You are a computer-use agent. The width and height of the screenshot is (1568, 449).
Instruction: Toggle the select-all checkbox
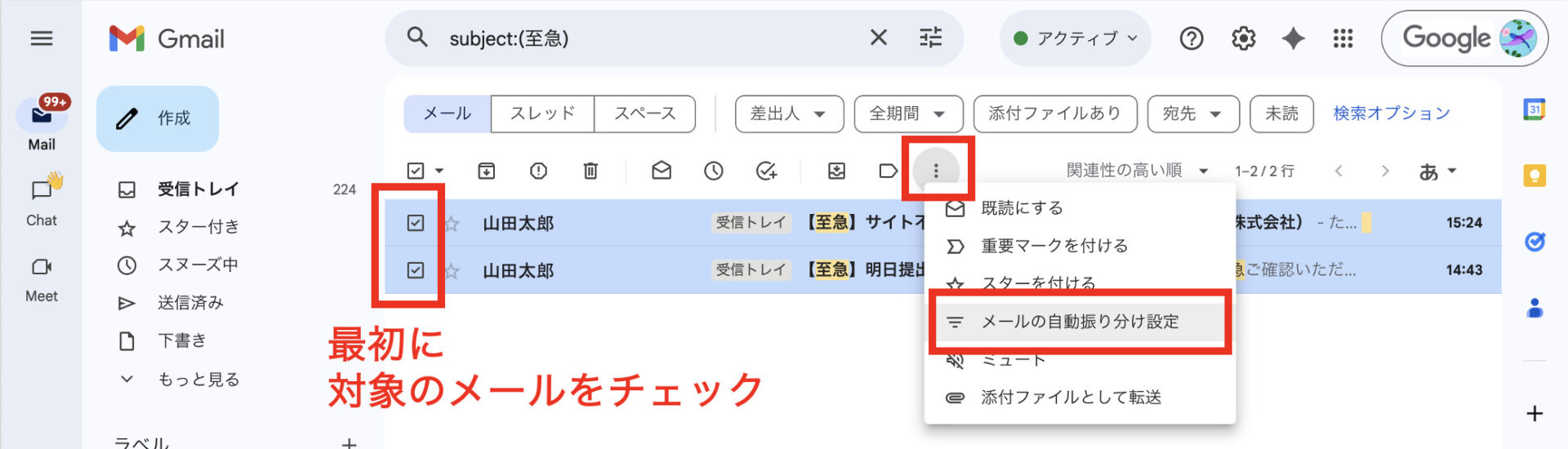416,171
